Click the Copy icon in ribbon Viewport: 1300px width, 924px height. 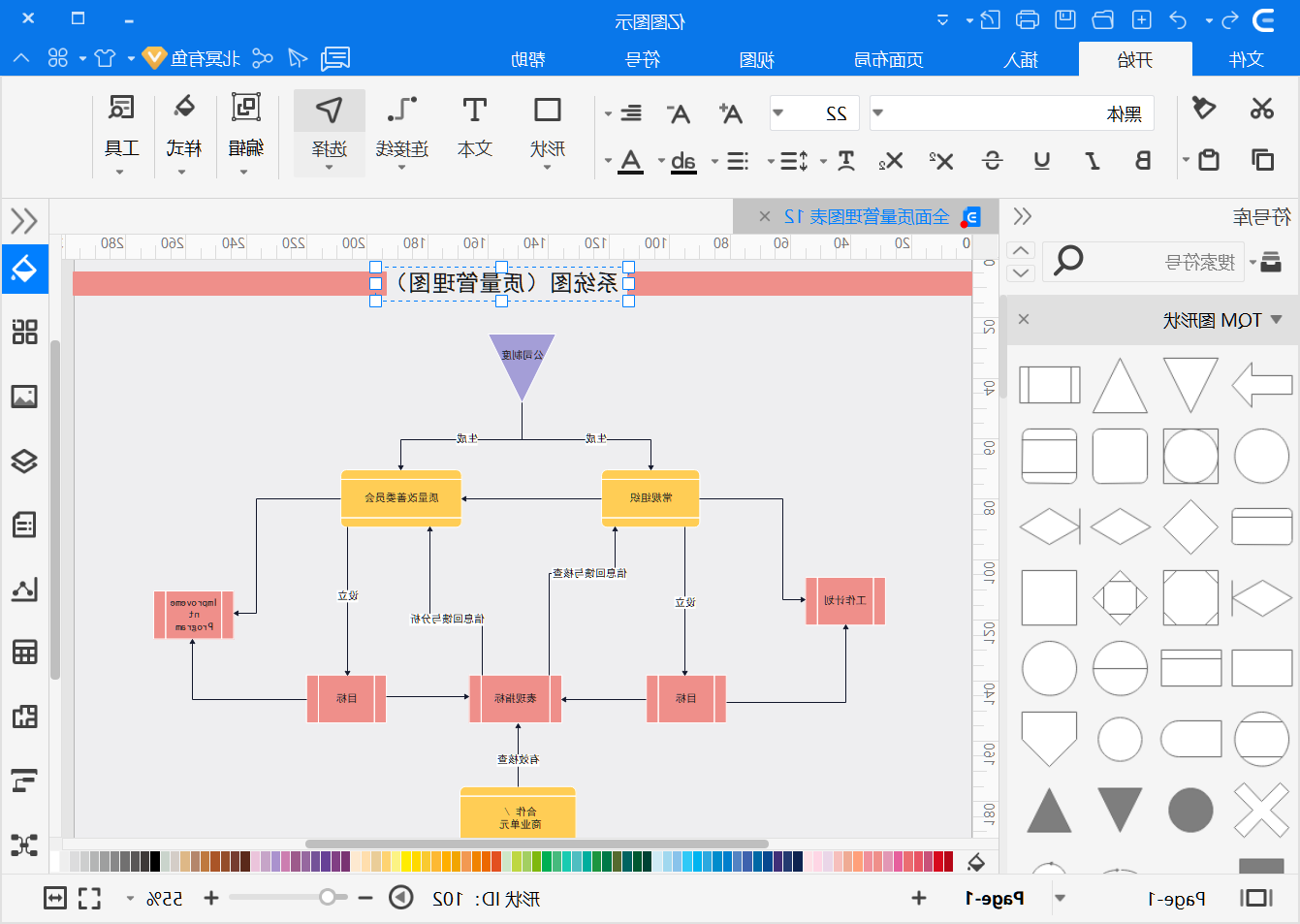(1261, 160)
